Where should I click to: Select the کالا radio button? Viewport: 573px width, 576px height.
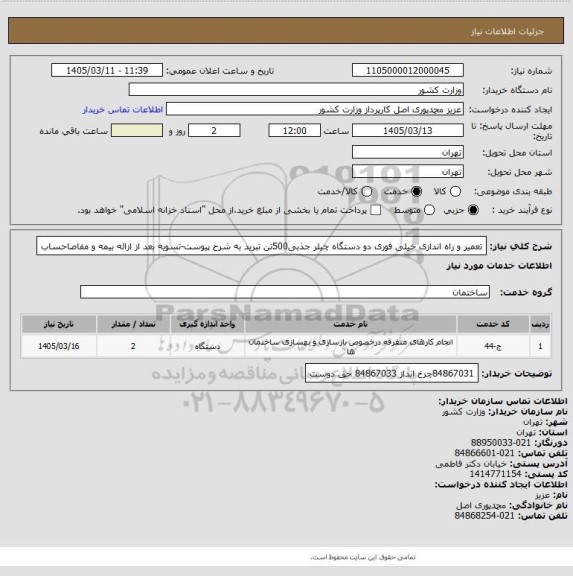(455, 191)
